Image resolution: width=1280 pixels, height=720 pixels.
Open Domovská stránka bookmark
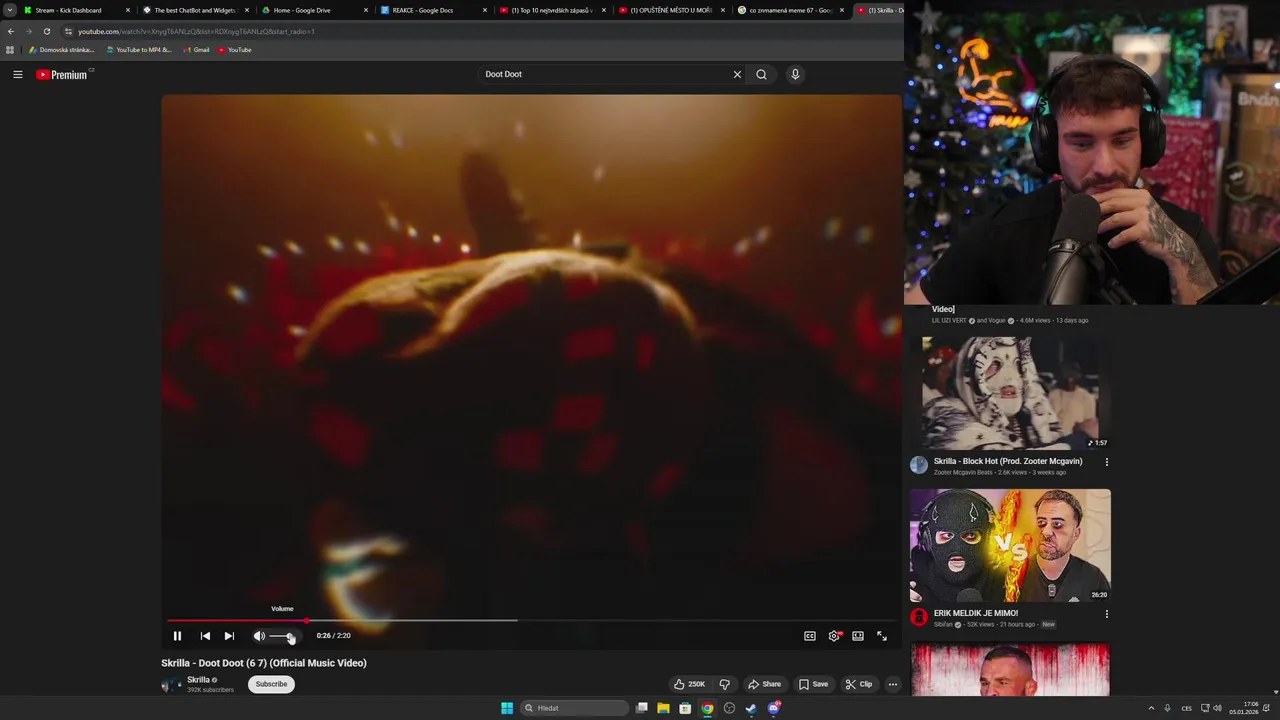pos(62,50)
